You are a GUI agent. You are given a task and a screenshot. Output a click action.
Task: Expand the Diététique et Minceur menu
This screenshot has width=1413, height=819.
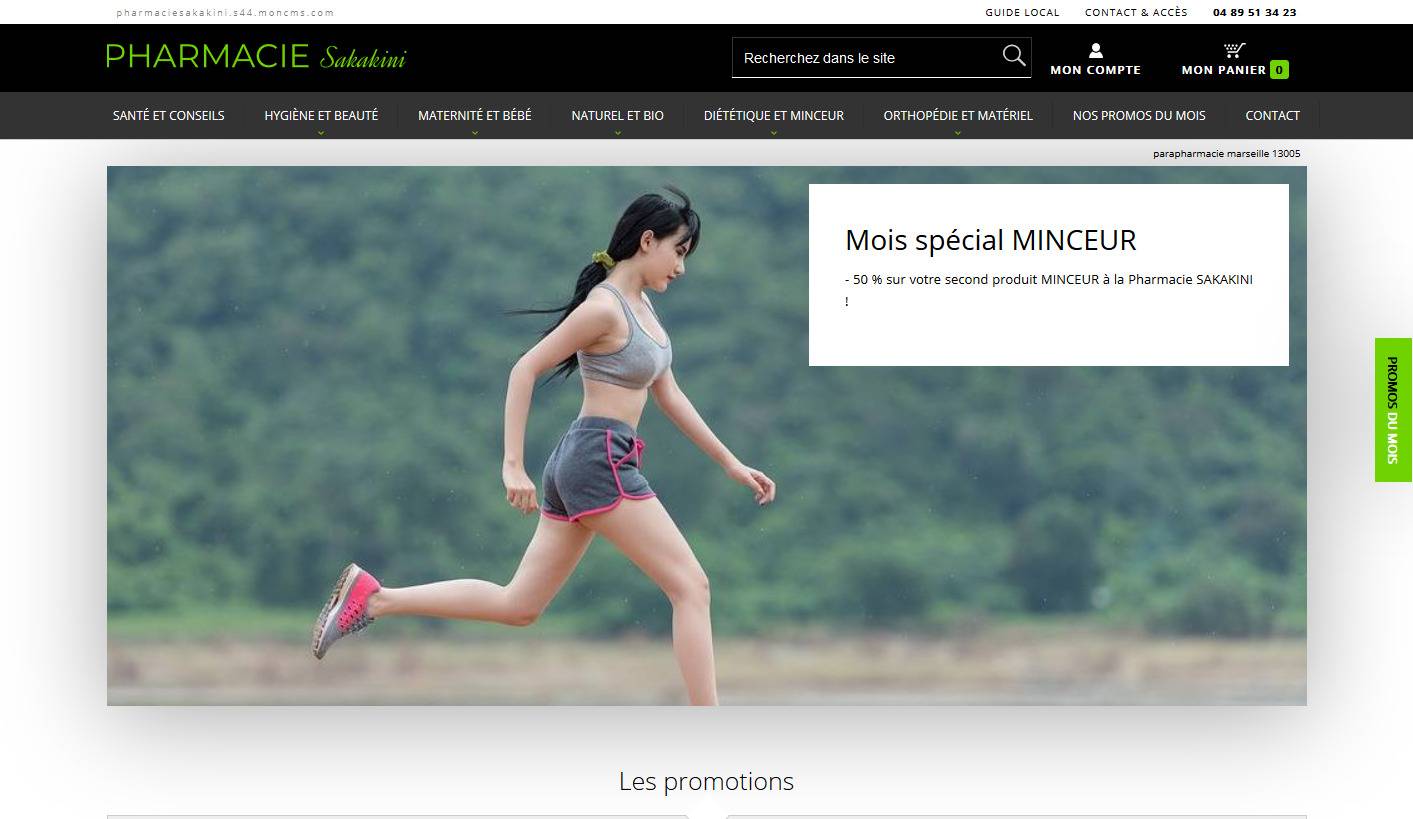pos(773,116)
